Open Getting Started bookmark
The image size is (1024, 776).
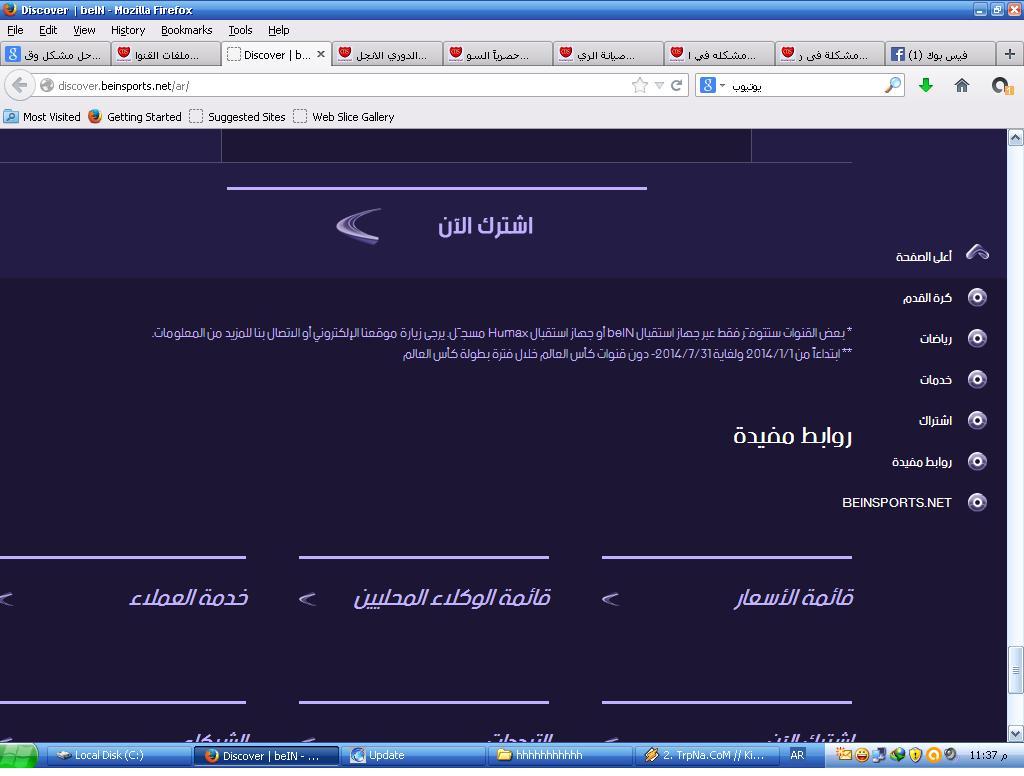135,117
